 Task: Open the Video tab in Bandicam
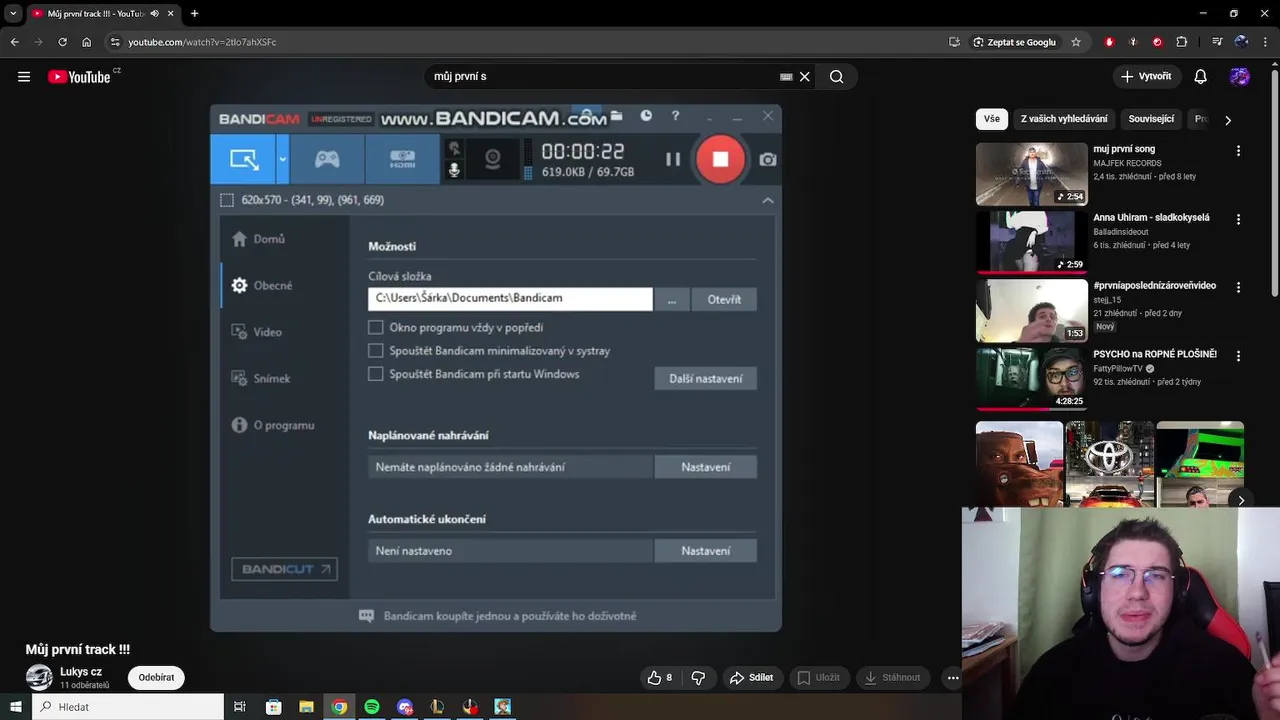[257, 332]
